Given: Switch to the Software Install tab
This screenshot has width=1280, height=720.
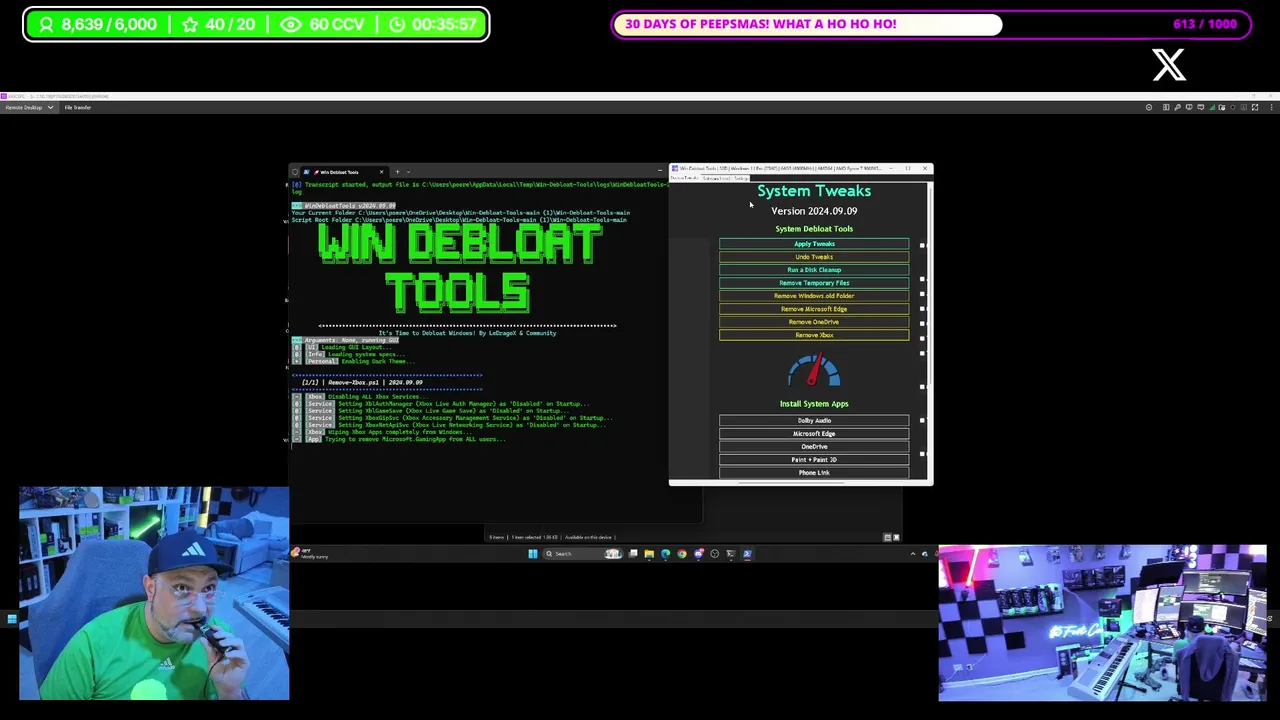Looking at the screenshot, I should pos(716,178).
